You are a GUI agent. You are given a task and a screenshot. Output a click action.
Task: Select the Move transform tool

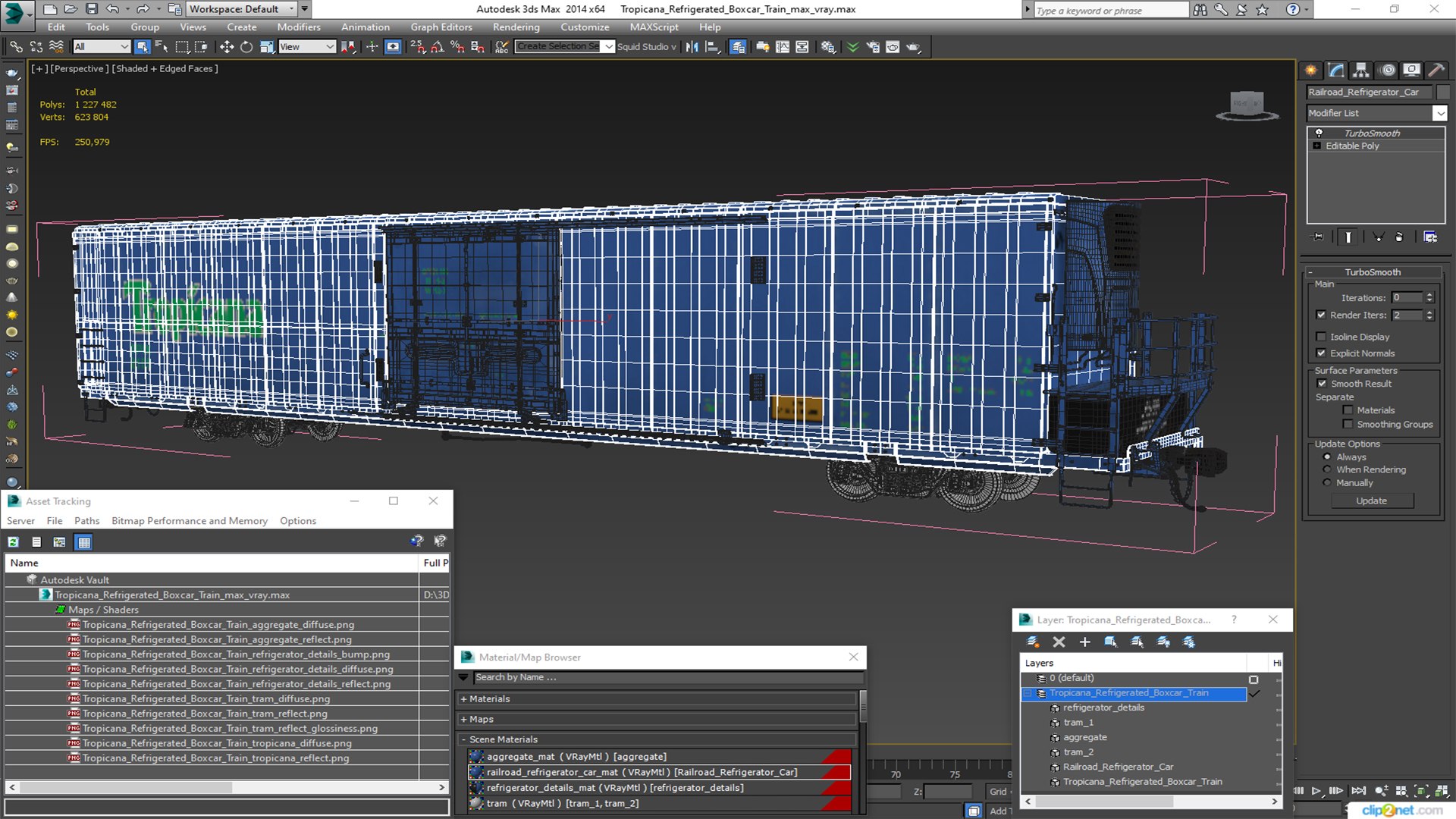click(226, 47)
